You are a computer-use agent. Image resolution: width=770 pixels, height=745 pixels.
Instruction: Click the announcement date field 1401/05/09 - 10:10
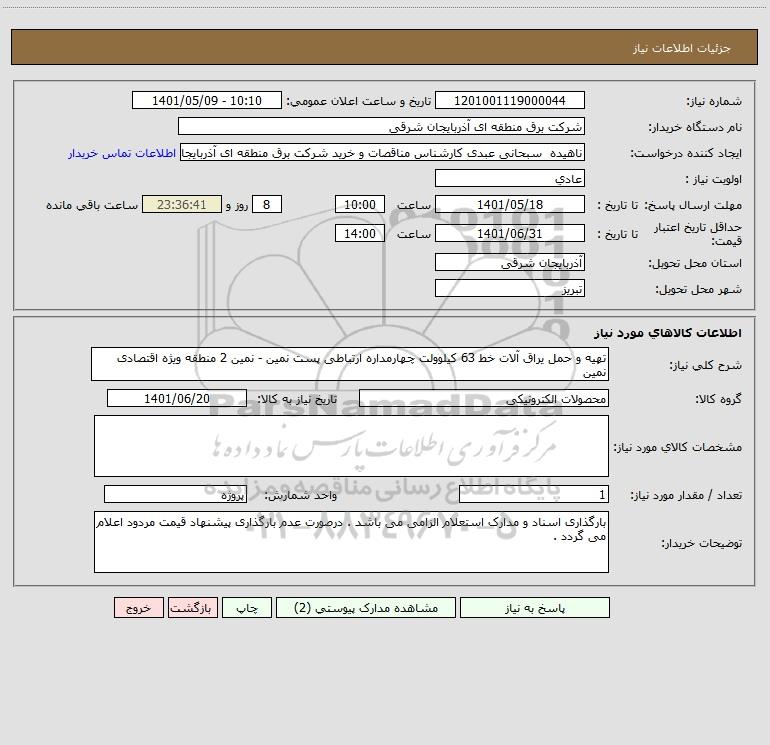(207, 101)
